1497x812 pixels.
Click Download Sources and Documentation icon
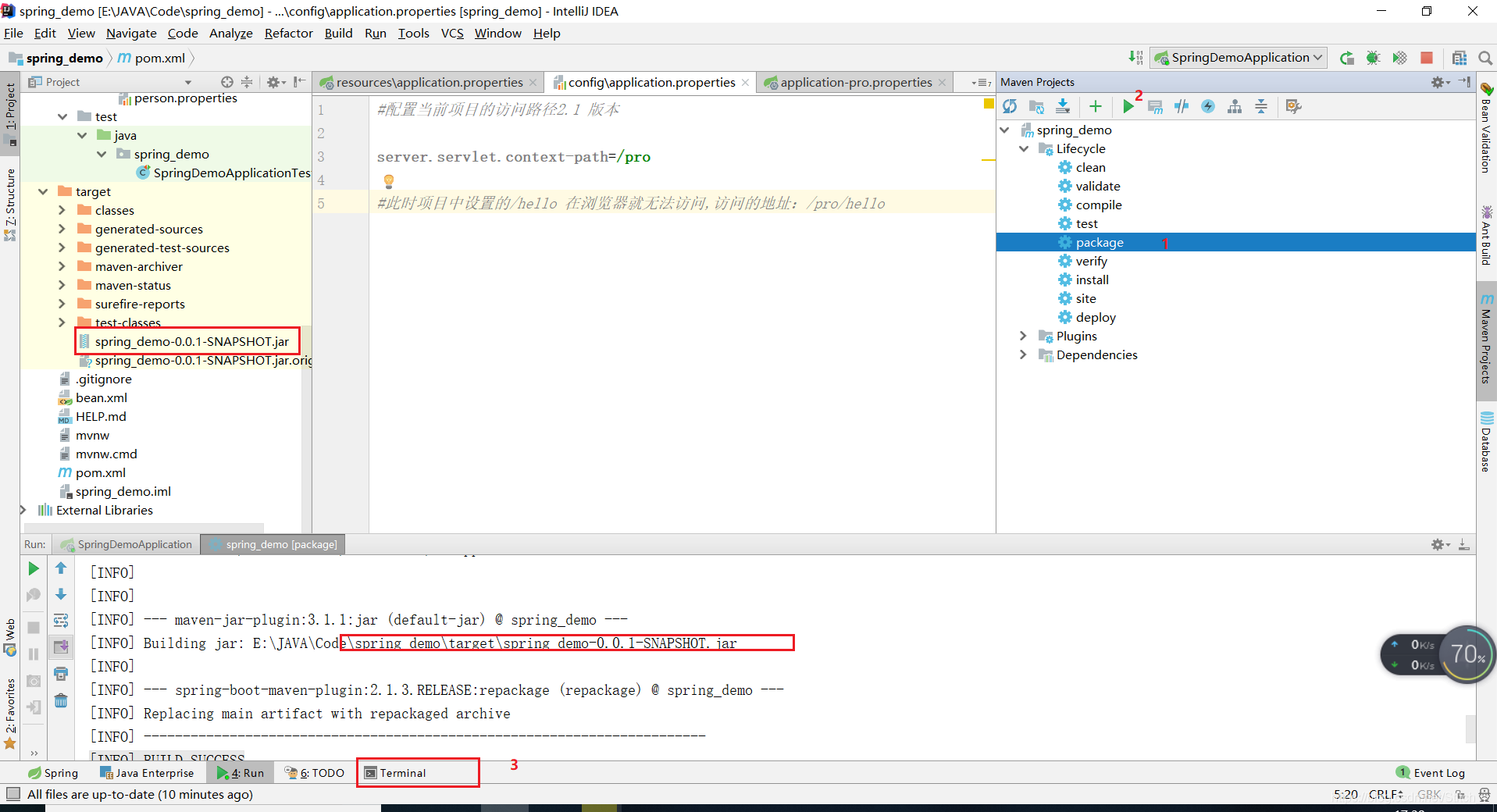[1063, 106]
